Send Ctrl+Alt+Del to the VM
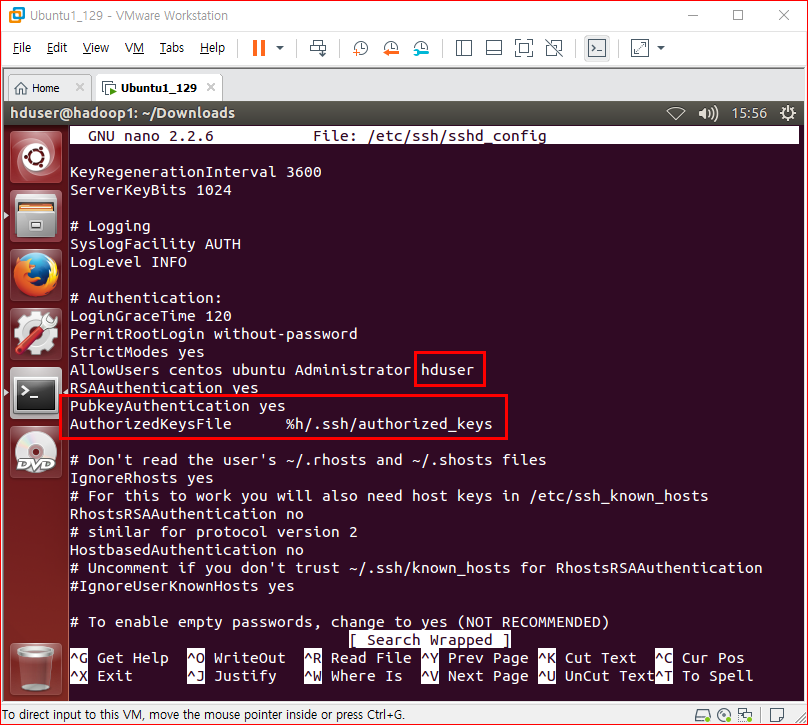Image resolution: width=808 pixels, height=725 pixels. click(x=318, y=48)
